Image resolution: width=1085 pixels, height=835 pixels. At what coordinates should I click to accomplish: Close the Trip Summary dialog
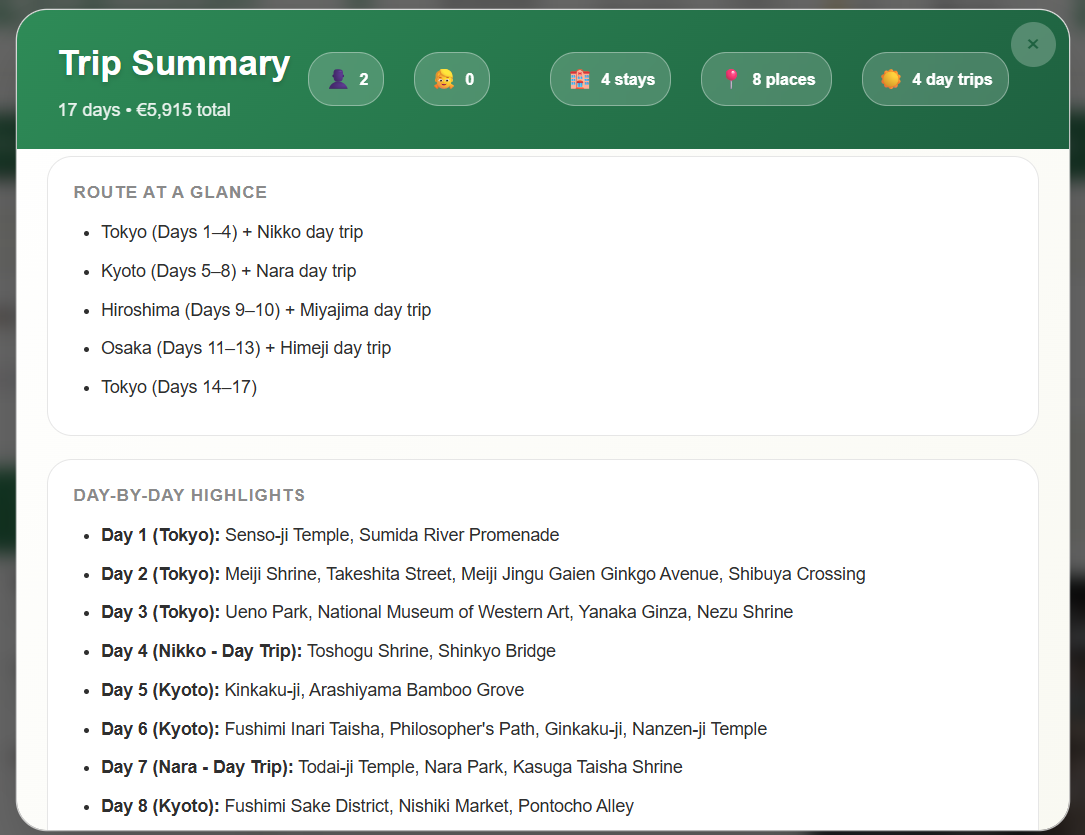click(x=1032, y=44)
